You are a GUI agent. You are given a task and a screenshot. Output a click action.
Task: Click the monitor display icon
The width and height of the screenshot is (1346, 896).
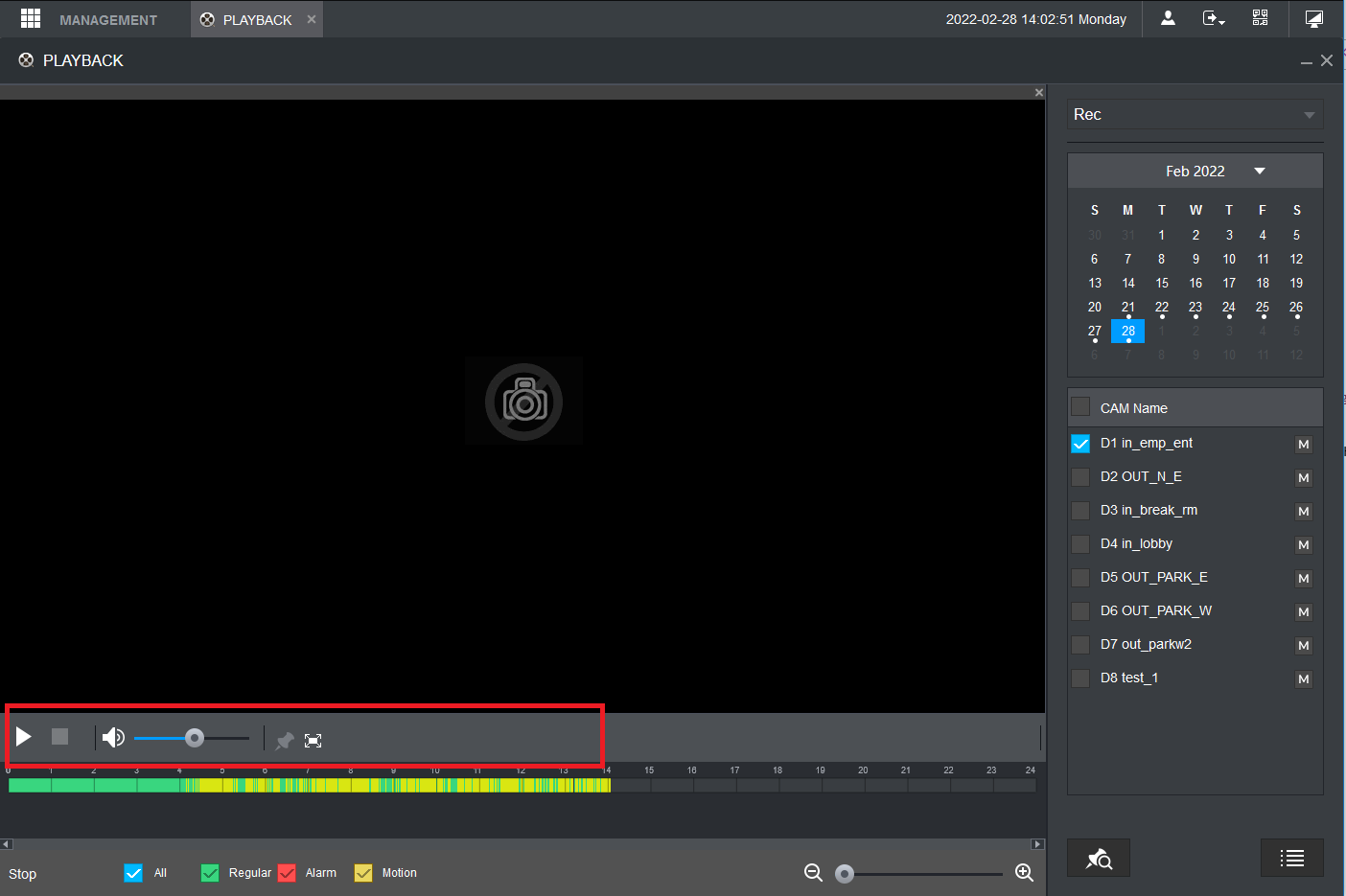[x=1314, y=18]
